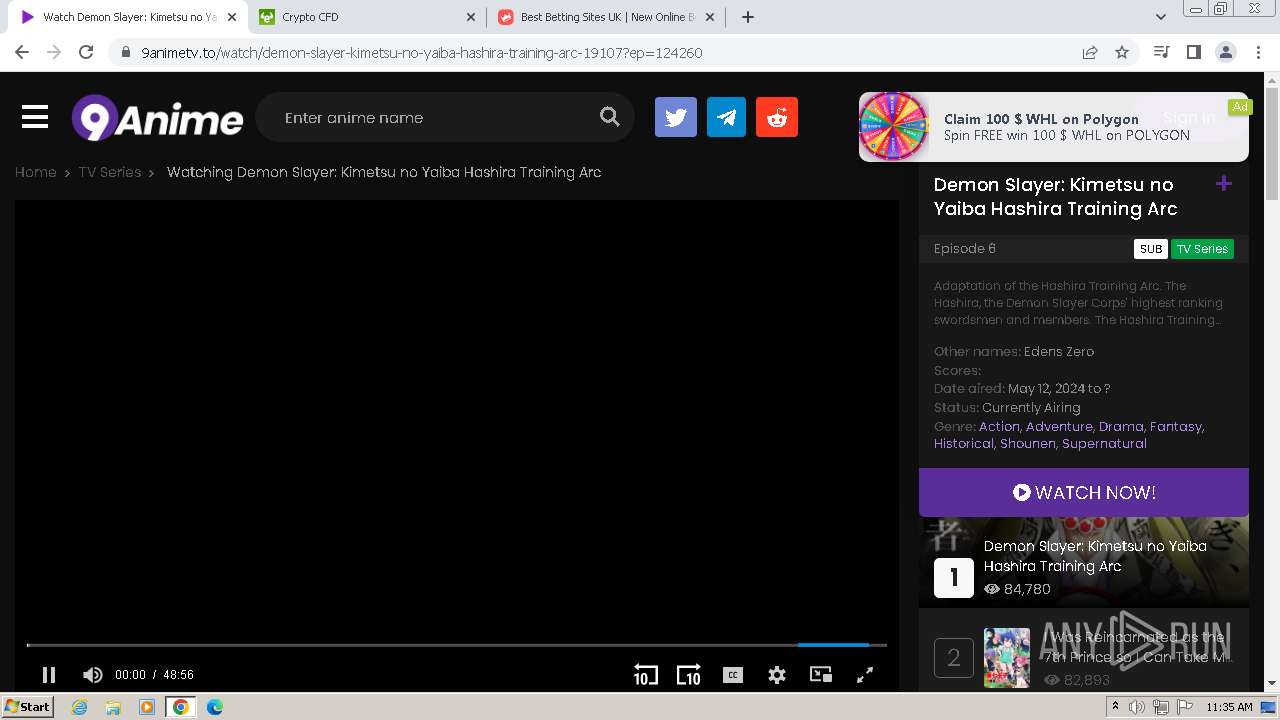The height and width of the screenshot is (720, 1280).
Task: Click the Home breadcrumb link
Action: (x=35, y=172)
